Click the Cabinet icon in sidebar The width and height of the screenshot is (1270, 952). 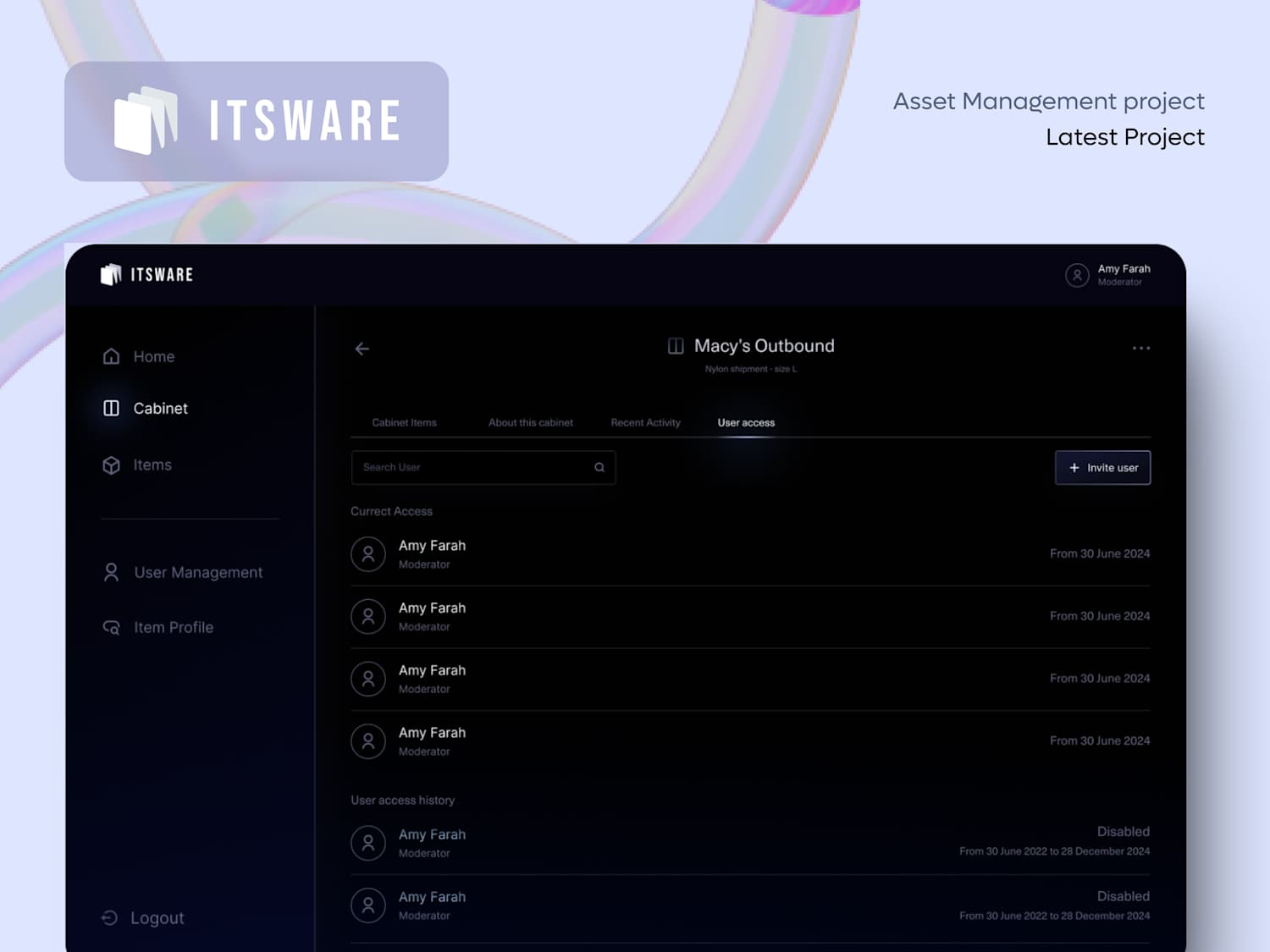click(x=111, y=408)
